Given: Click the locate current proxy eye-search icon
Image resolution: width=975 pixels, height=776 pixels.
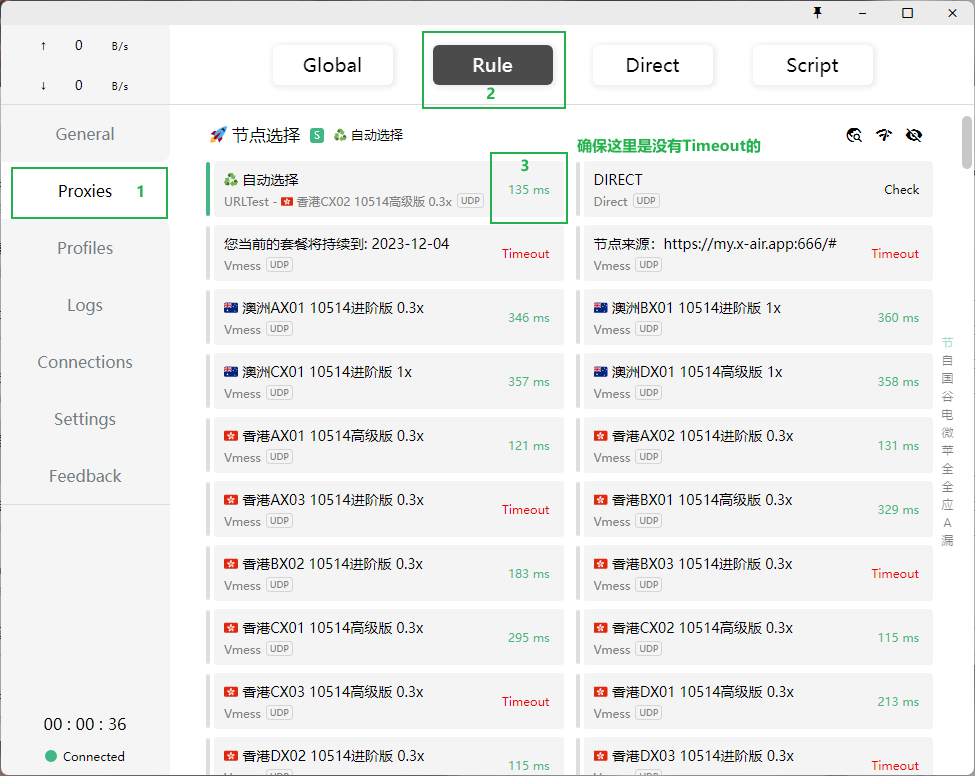Looking at the screenshot, I should click(854, 135).
